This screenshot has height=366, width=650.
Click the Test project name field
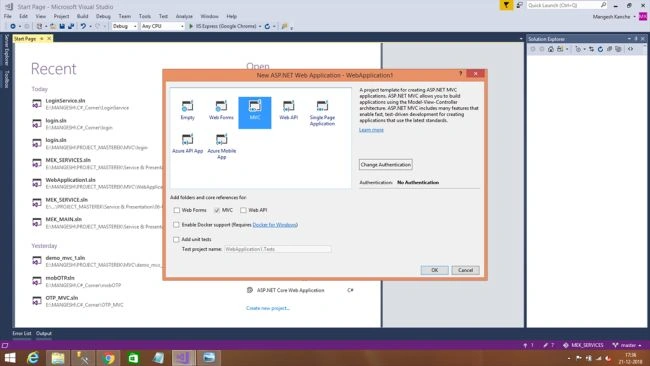click(x=277, y=249)
